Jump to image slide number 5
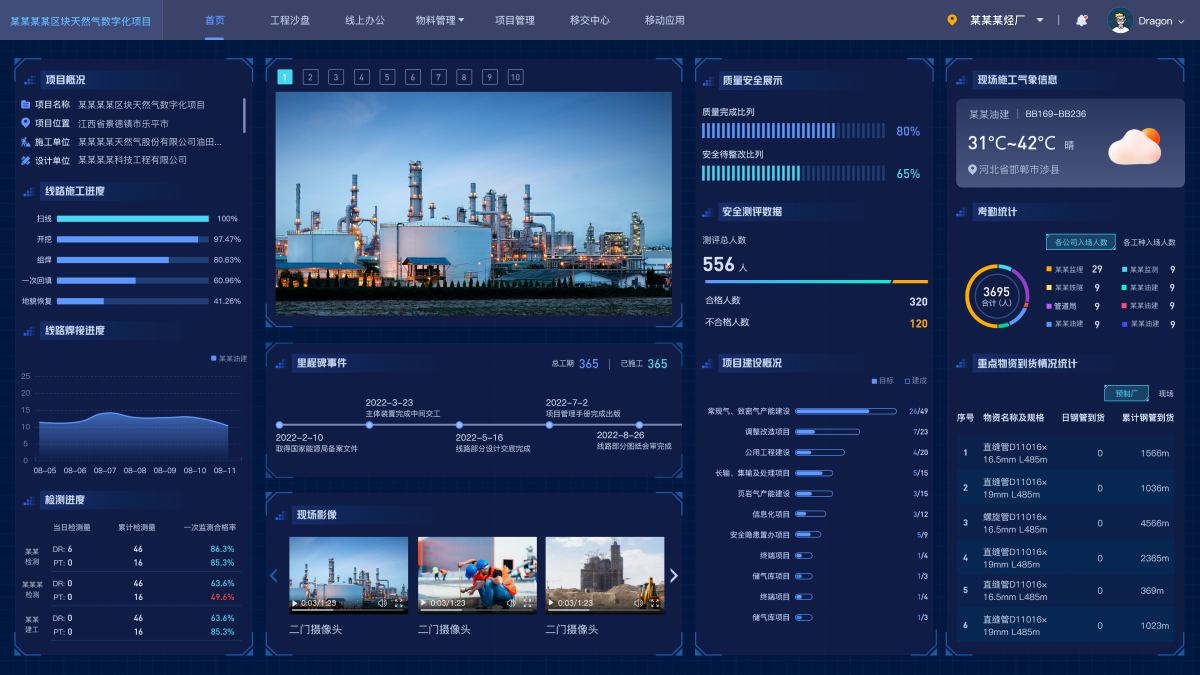This screenshot has height=675, width=1200. (387, 77)
